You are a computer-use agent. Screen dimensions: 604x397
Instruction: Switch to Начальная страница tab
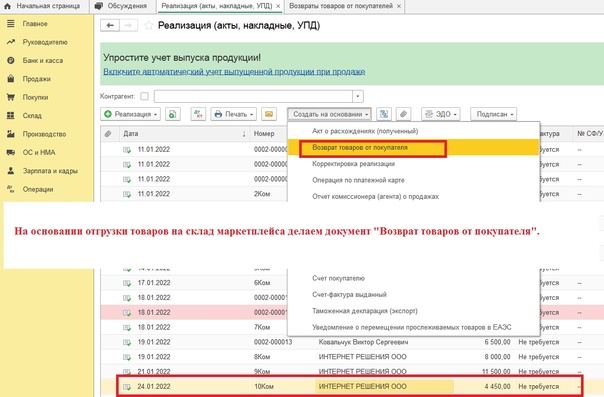(x=42, y=6)
